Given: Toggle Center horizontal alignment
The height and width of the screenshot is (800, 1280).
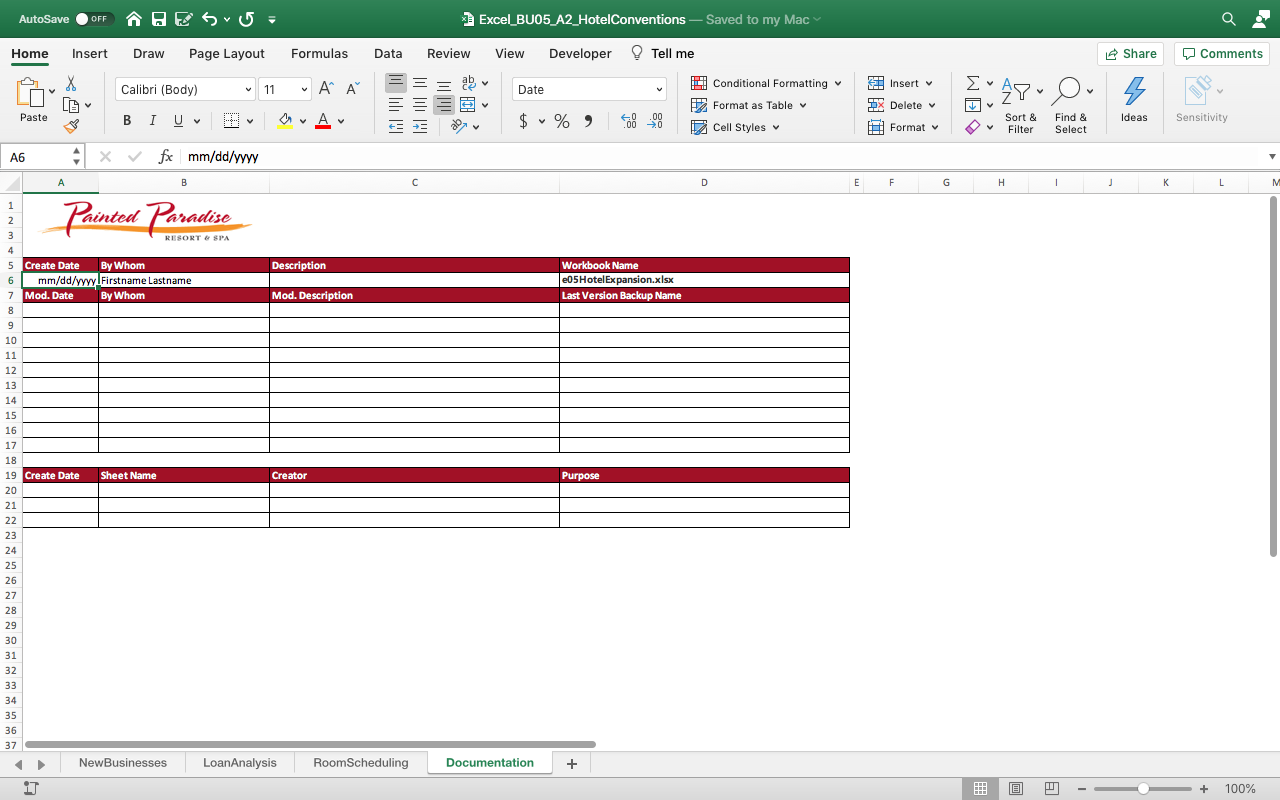Looking at the screenshot, I should [420, 105].
